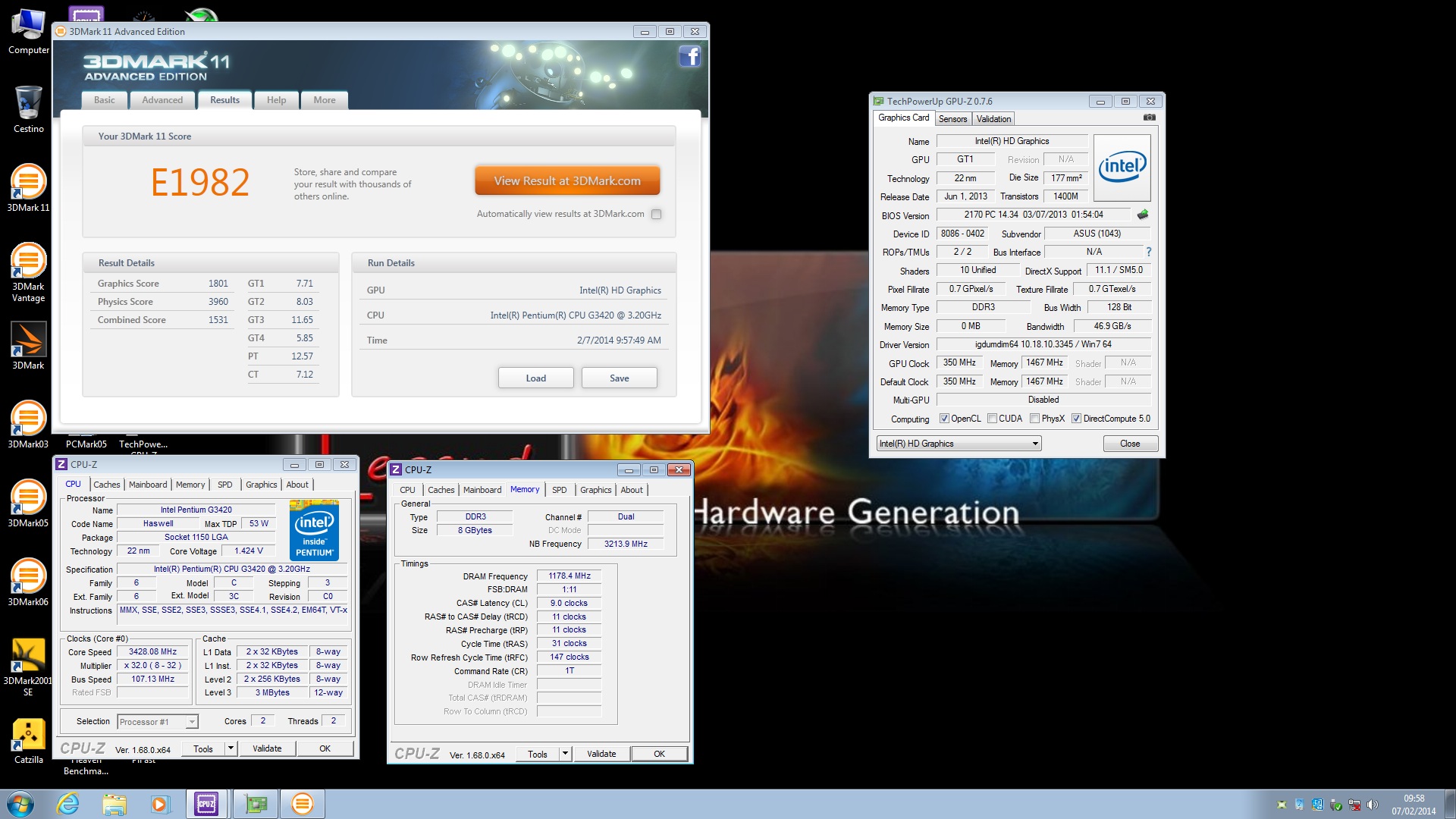Click the Bus Interface question mark in GPU-Z
Image resolution: width=1456 pixels, height=819 pixels.
[1148, 252]
